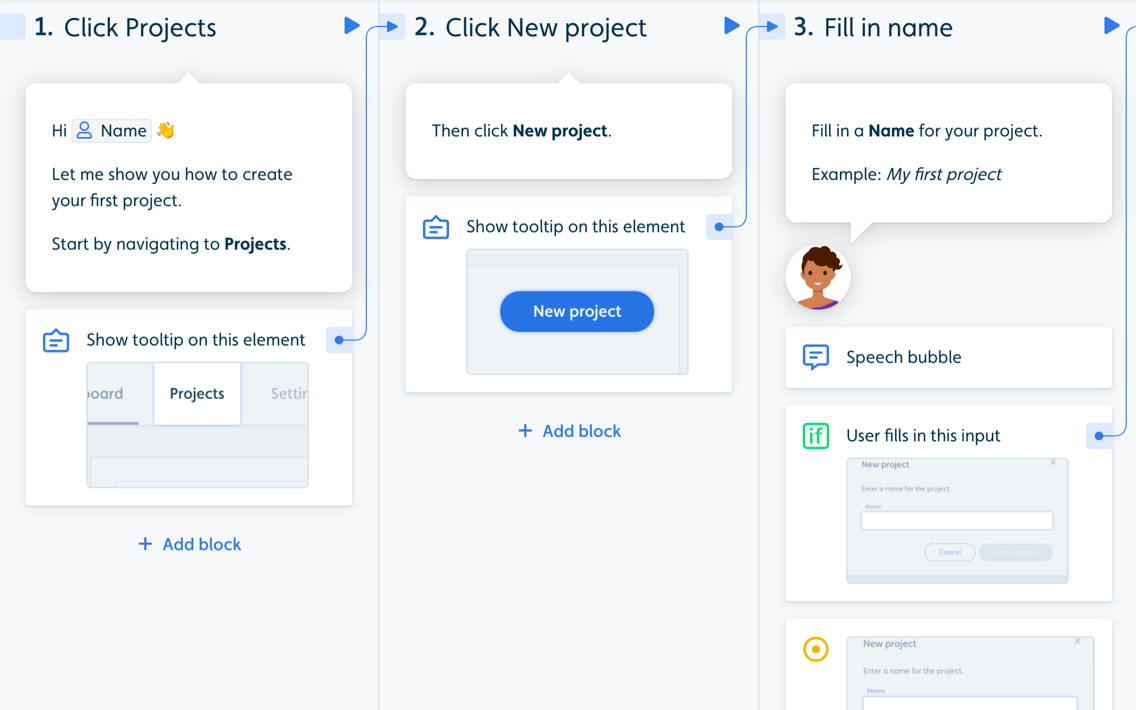Click the yellow radio-style block icon
The width and height of the screenshot is (1136, 710).
tap(815, 649)
